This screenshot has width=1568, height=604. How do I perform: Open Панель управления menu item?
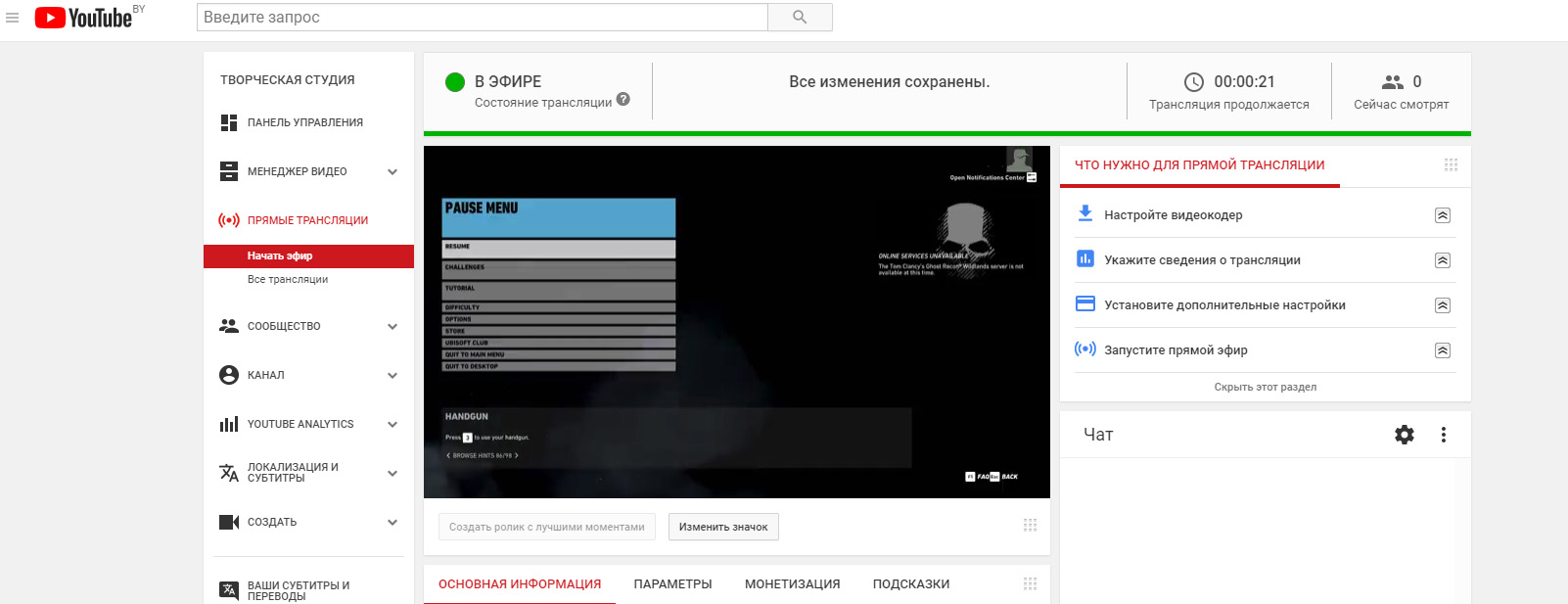(x=305, y=122)
